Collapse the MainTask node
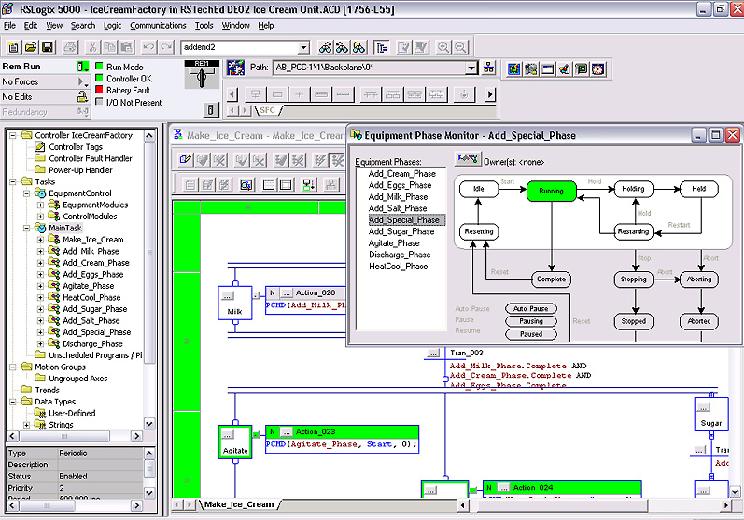Screen dimensions: 744x520 27,228
